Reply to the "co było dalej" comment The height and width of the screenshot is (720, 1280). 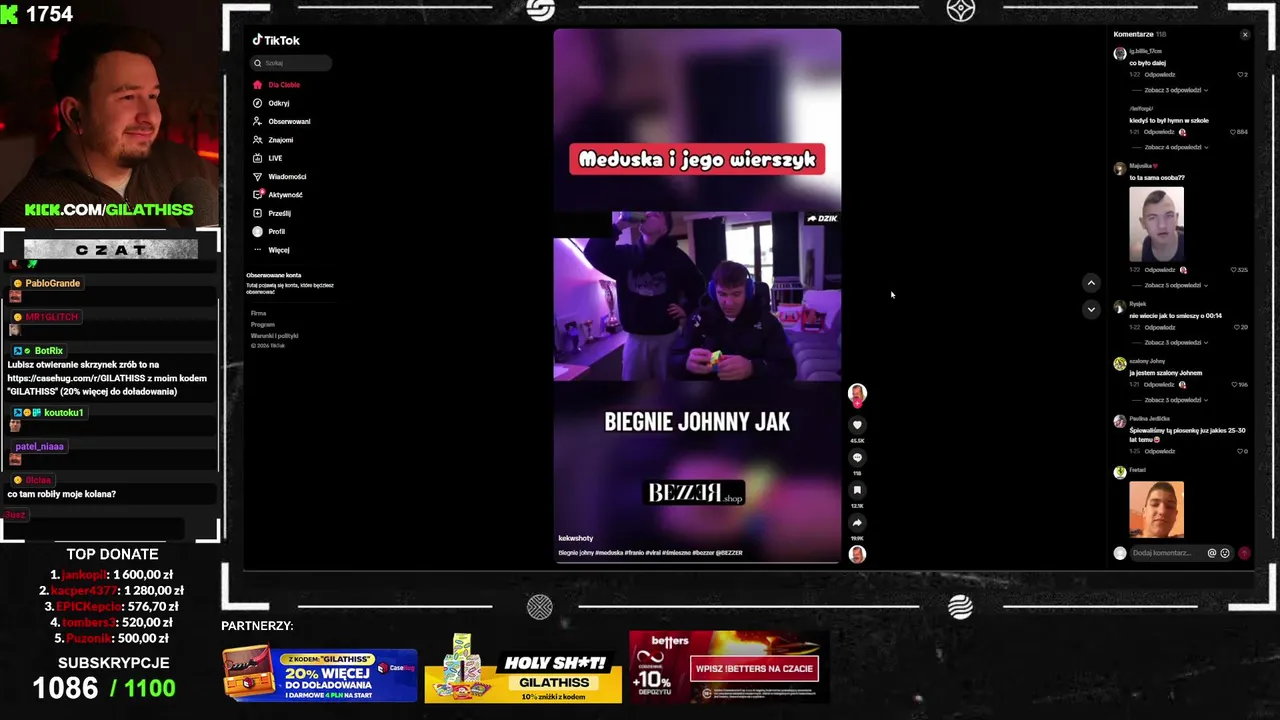[1160, 75]
